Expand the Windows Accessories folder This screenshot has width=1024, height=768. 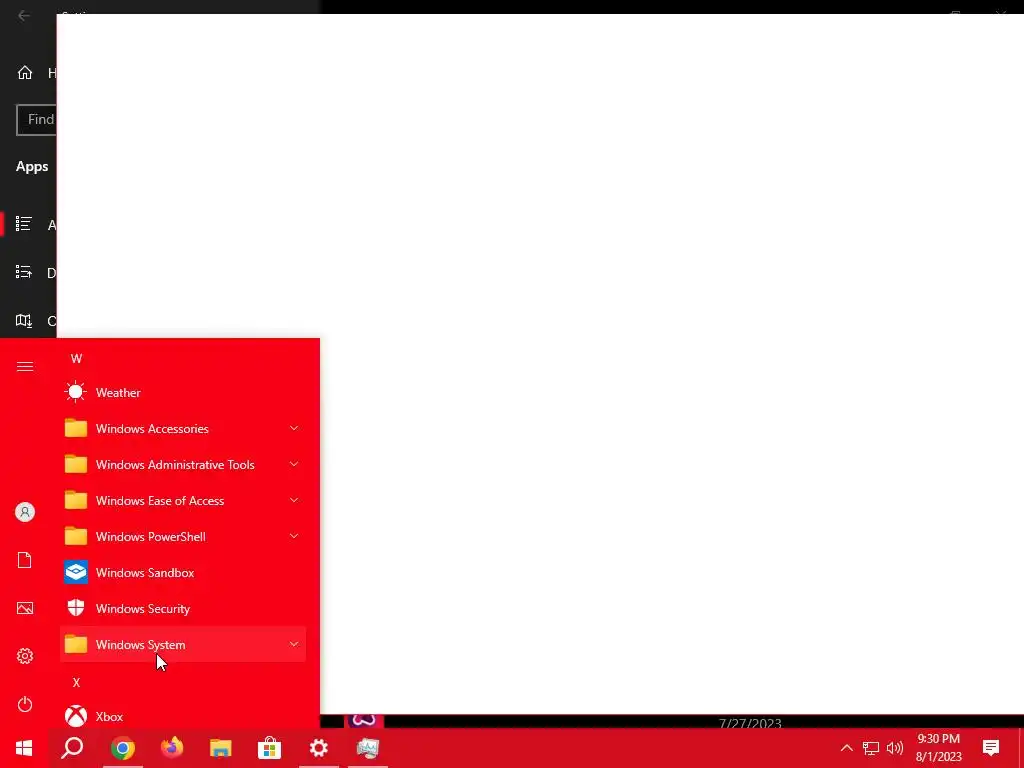click(x=183, y=428)
